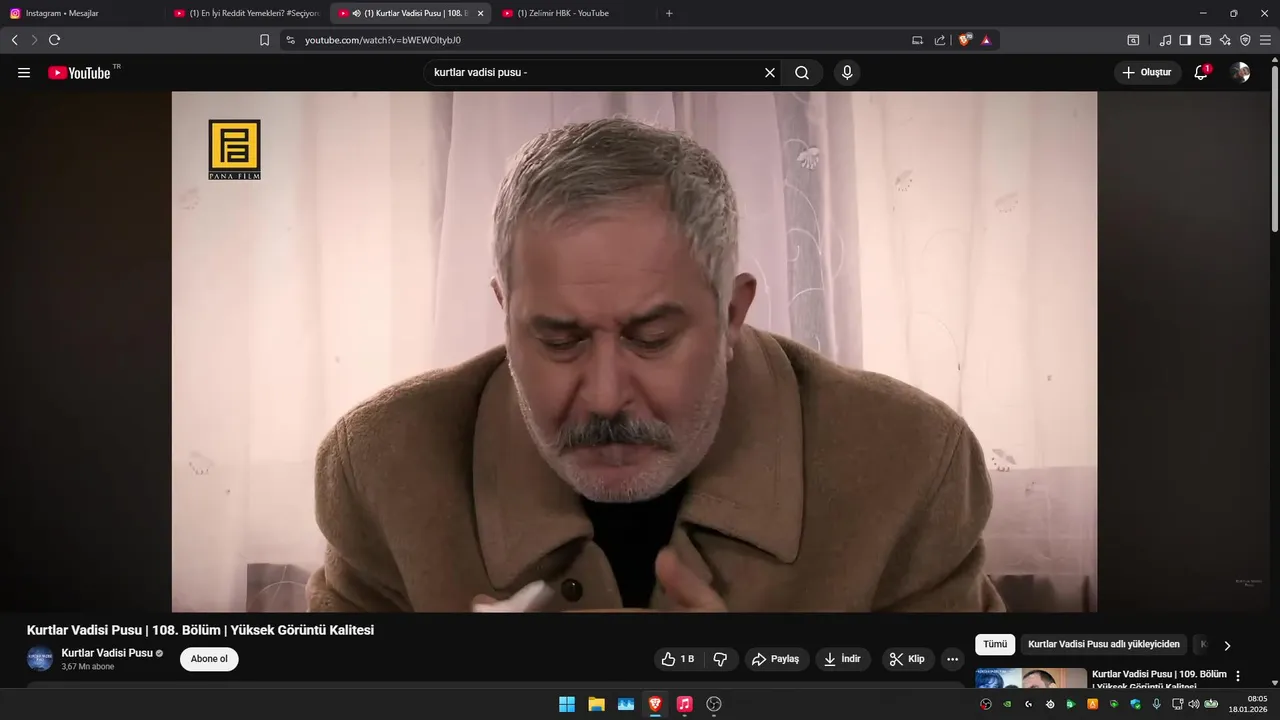
Task: Click the Abone ol subscribe button
Action: coord(209,659)
